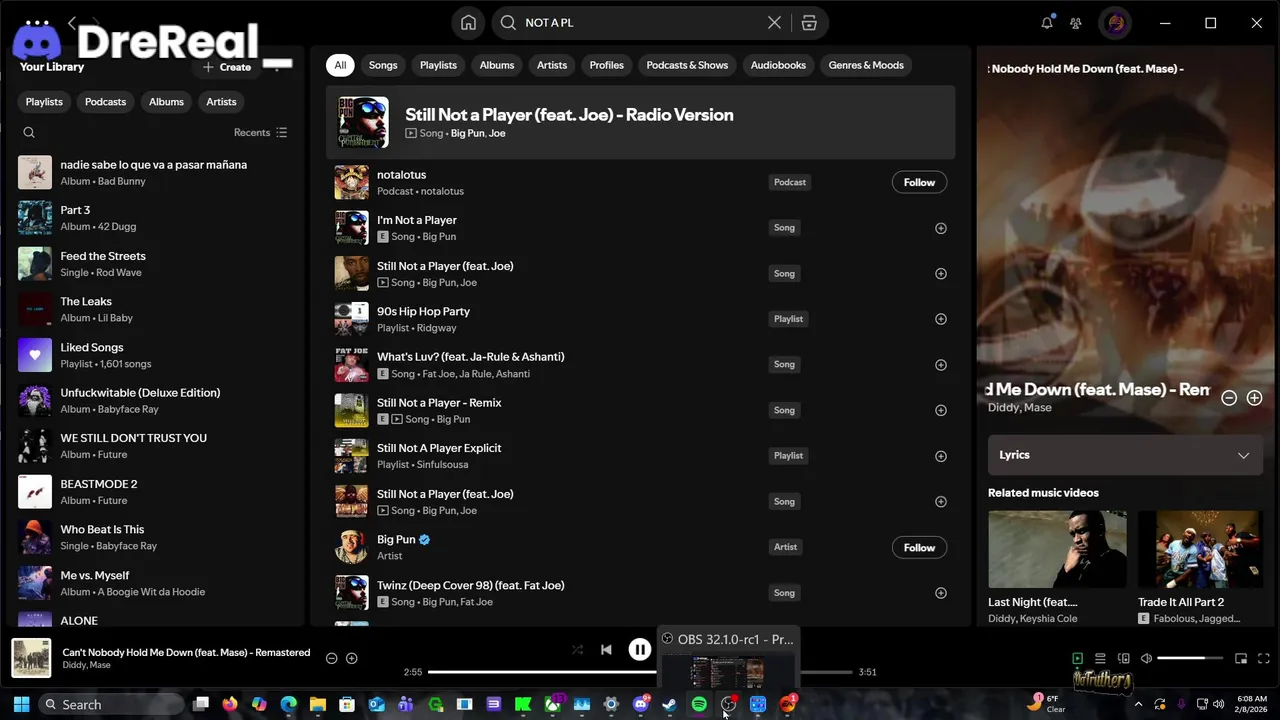Image resolution: width=1280 pixels, height=720 pixels.
Task: Open the Big Pun artist result
Action: [x=640, y=547]
